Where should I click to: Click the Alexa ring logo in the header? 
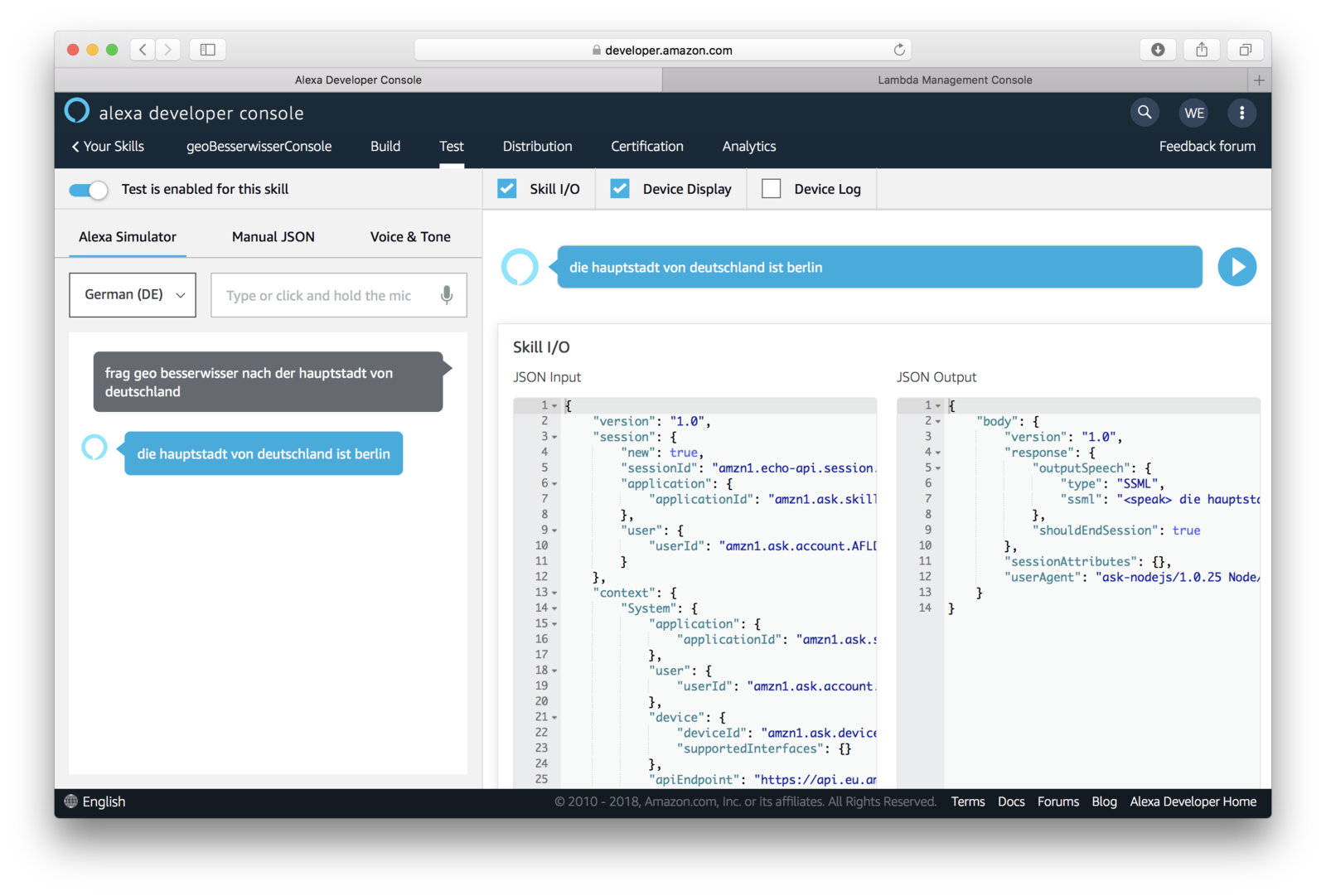(77, 111)
